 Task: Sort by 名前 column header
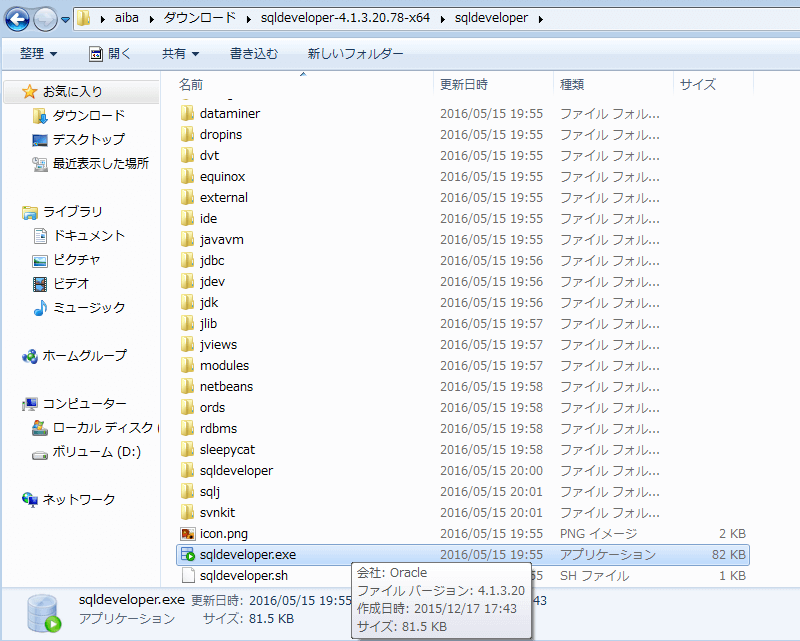point(191,84)
